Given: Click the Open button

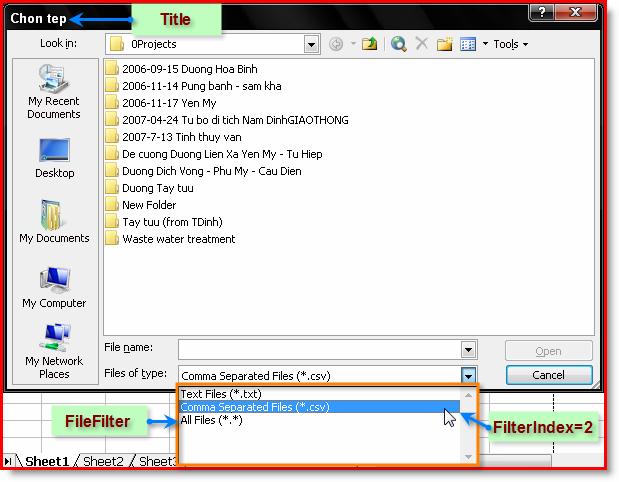Looking at the screenshot, I should click(549, 351).
